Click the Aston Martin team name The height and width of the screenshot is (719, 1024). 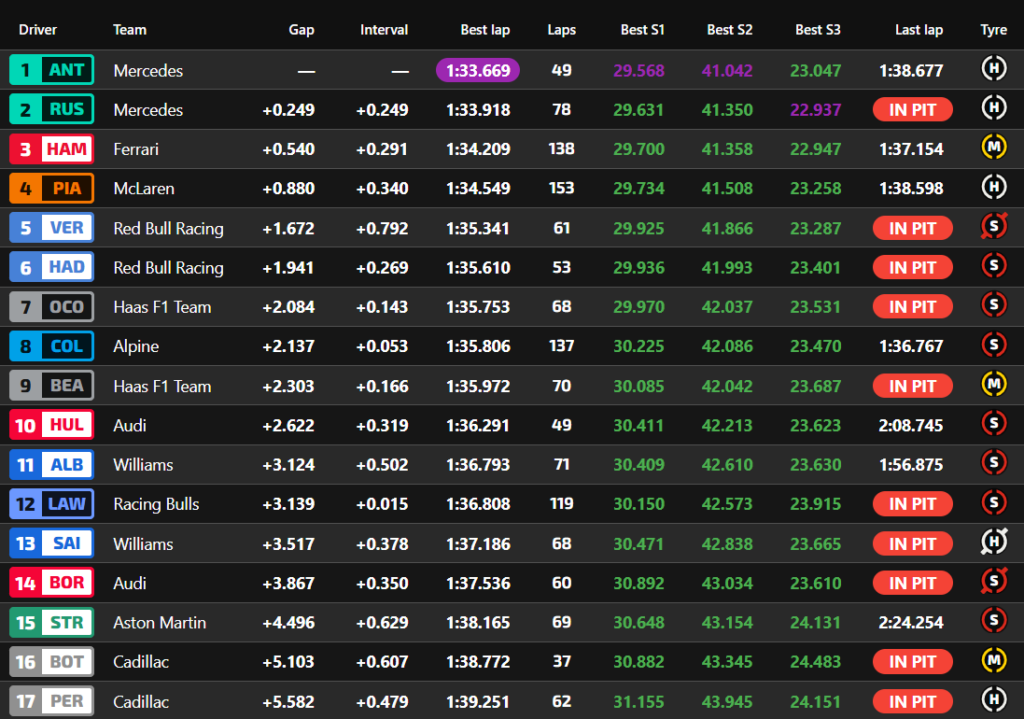point(160,623)
